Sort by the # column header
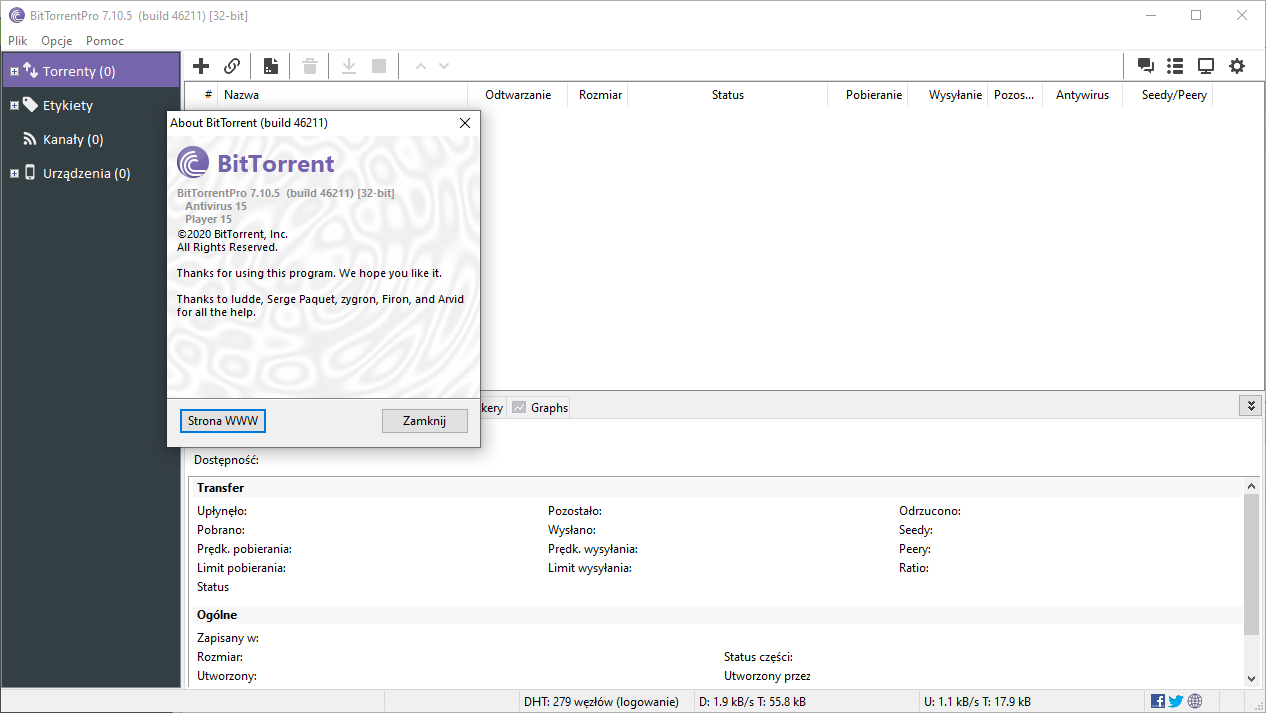This screenshot has height=713, width=1266. click(202, 95)
